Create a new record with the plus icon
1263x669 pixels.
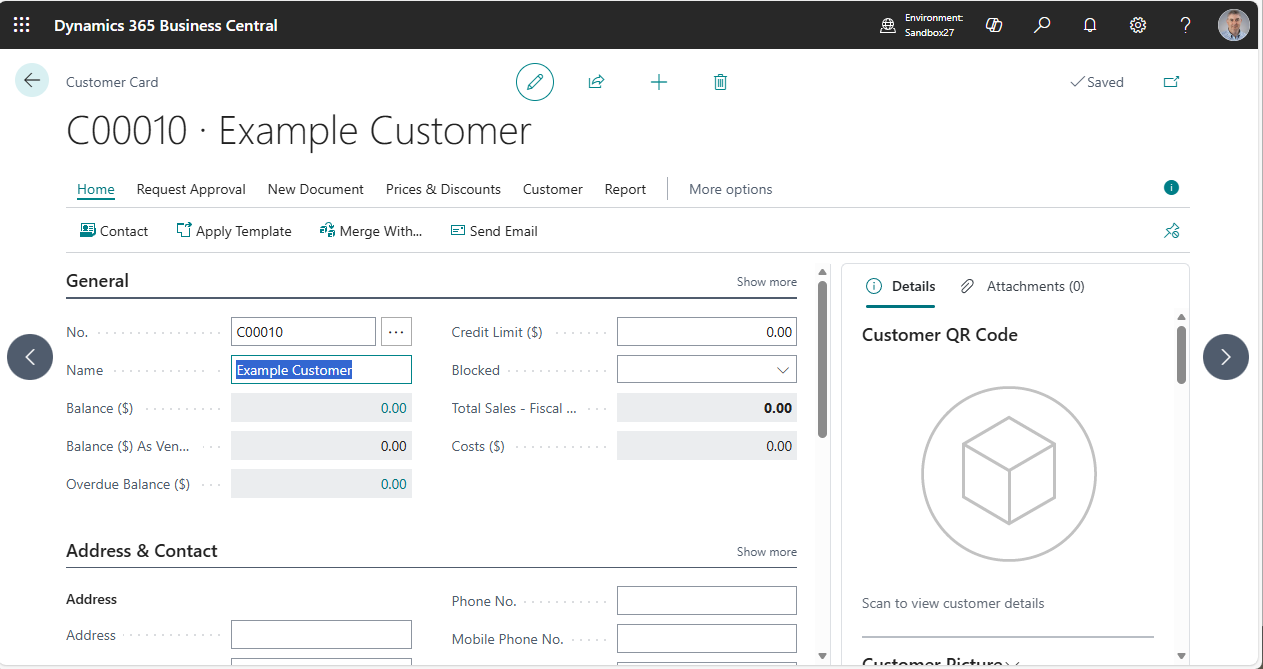(x=658, y=82)
